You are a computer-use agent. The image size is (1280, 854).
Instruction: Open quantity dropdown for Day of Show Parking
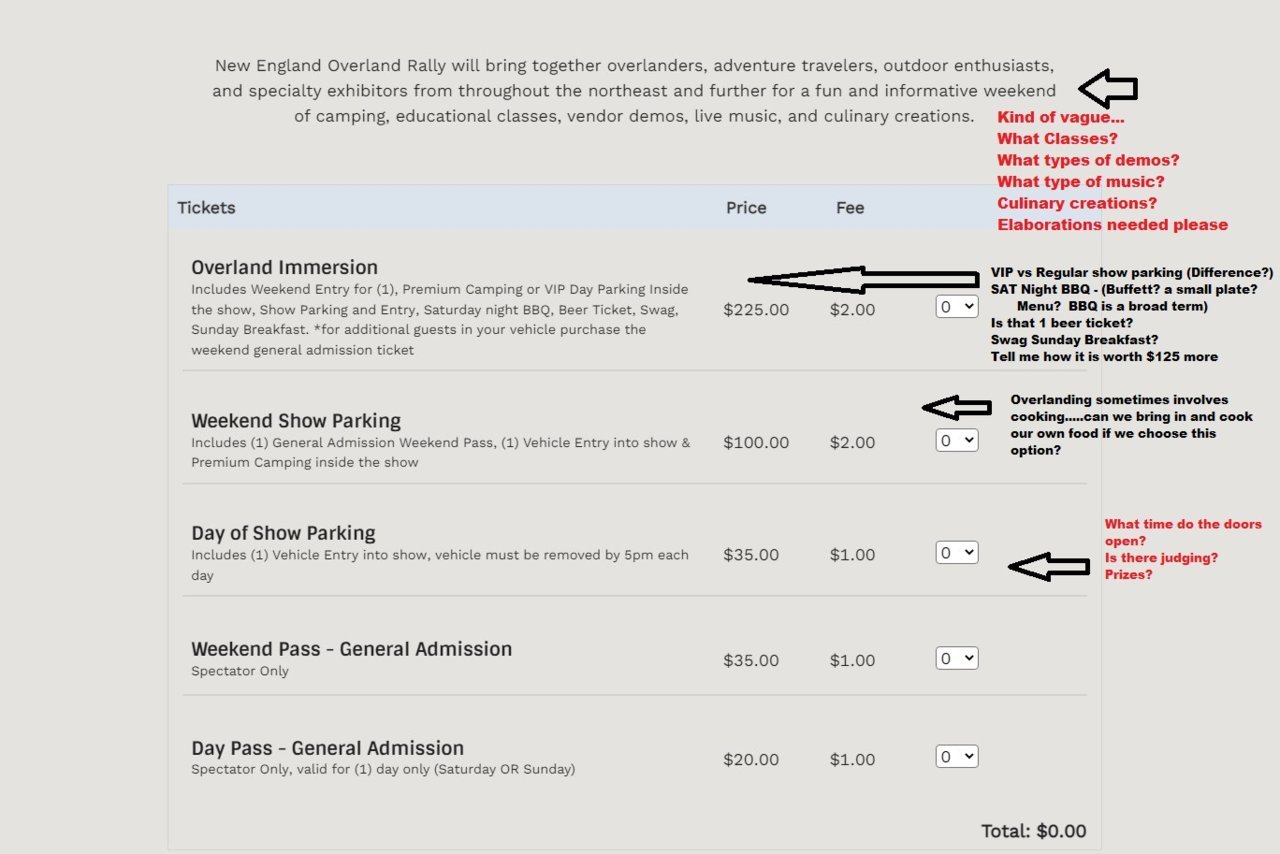[957, 552]
